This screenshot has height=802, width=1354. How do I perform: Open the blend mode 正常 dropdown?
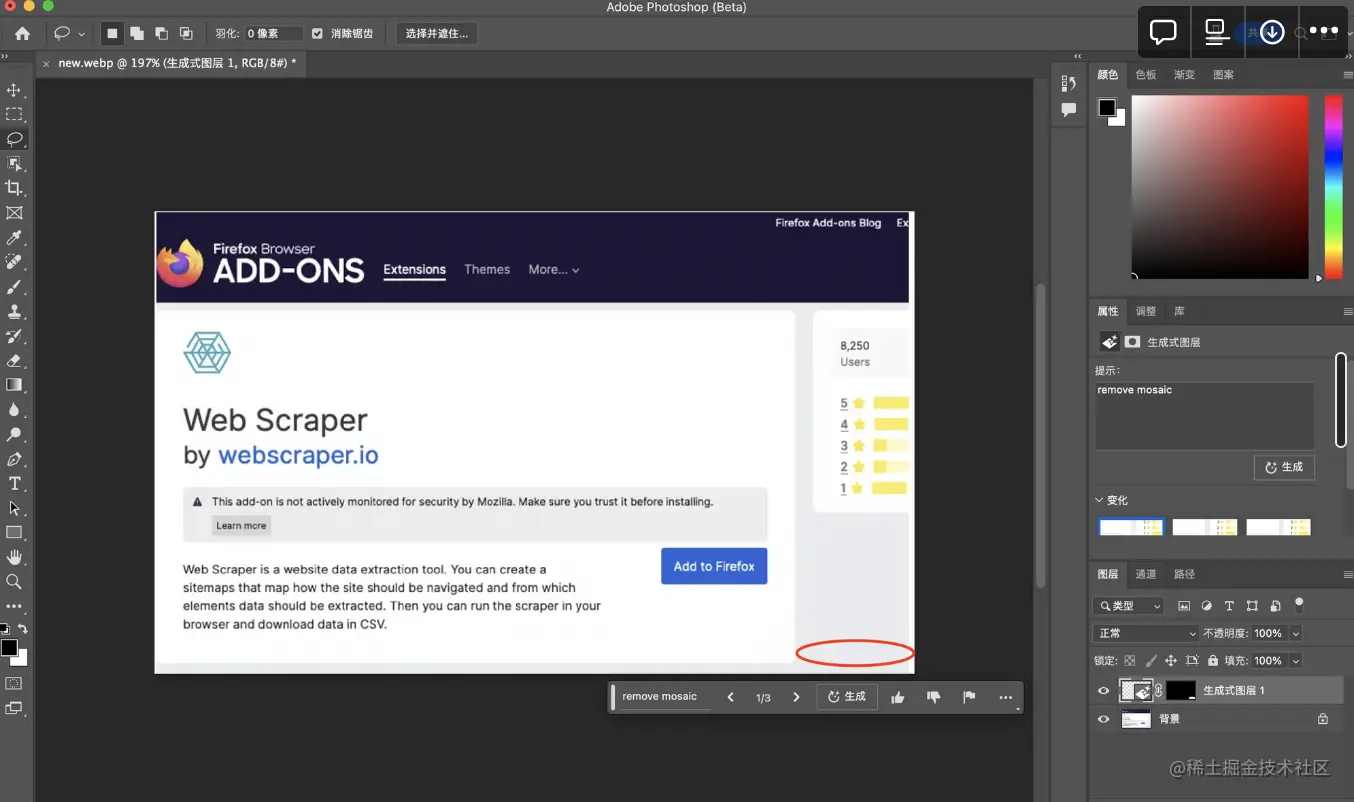pyautogui.click(x=1145, y=633)
